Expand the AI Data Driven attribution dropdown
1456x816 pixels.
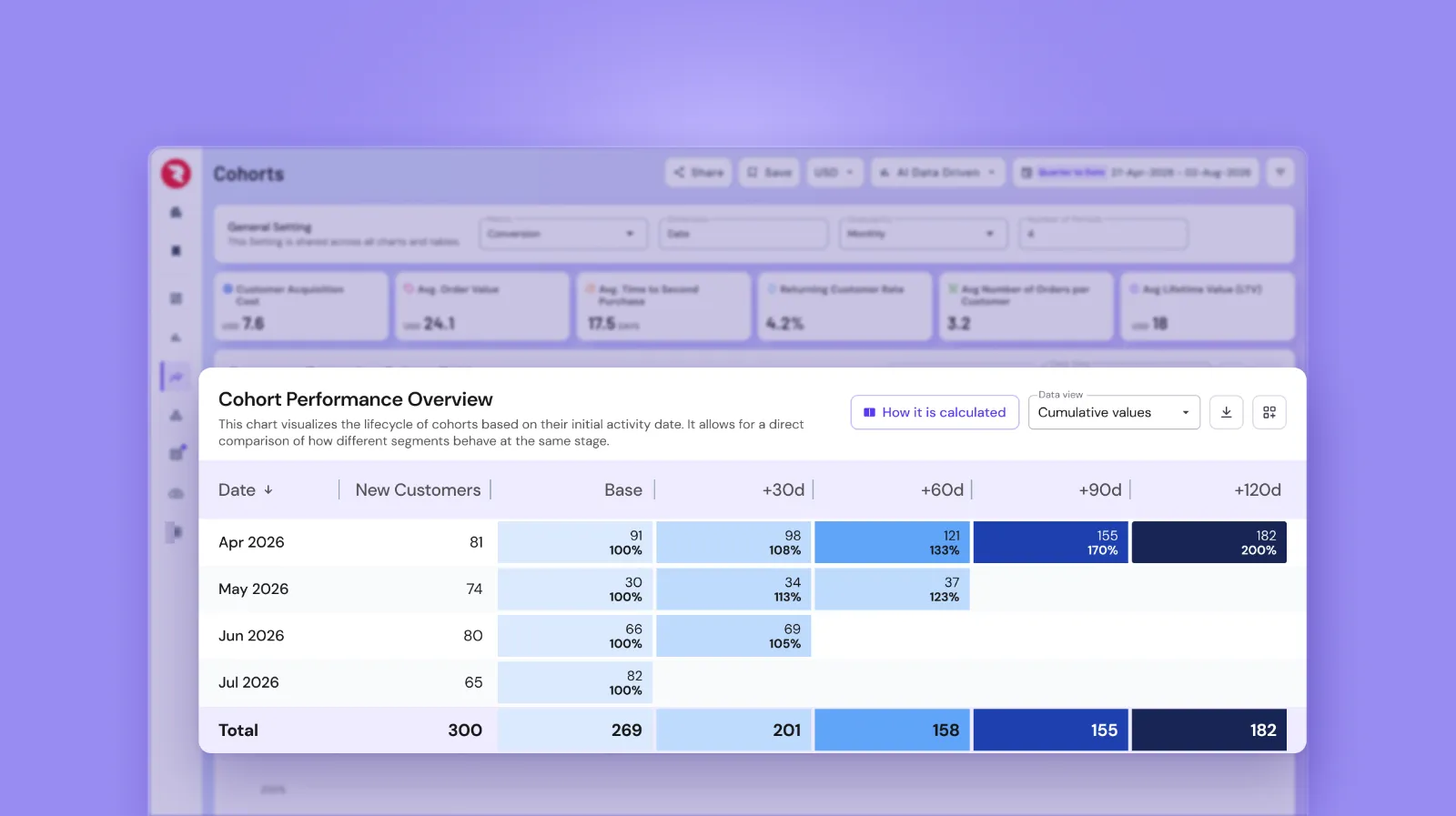point(938,172)
